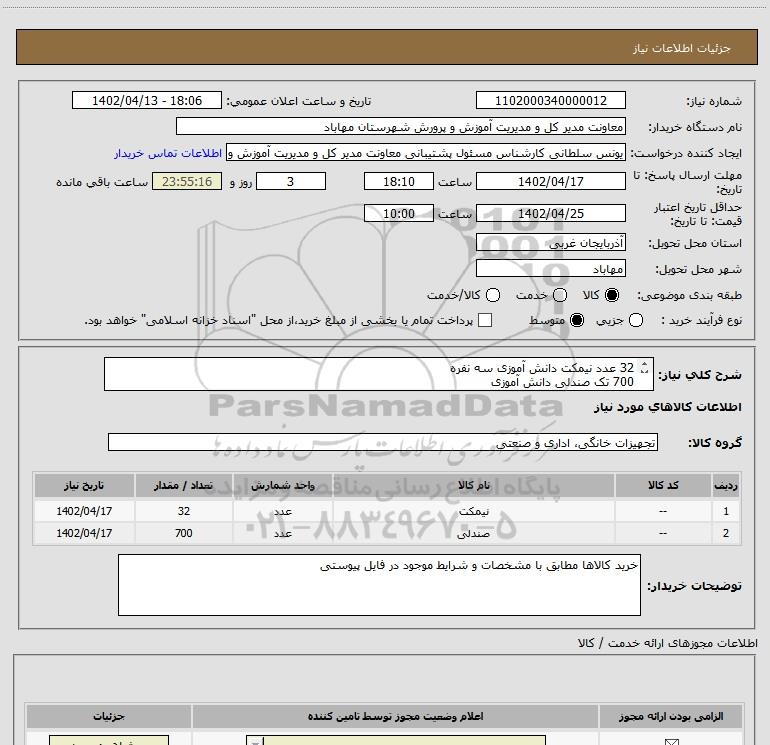Toggle the mandatory permit checkbox

[671, 742]
